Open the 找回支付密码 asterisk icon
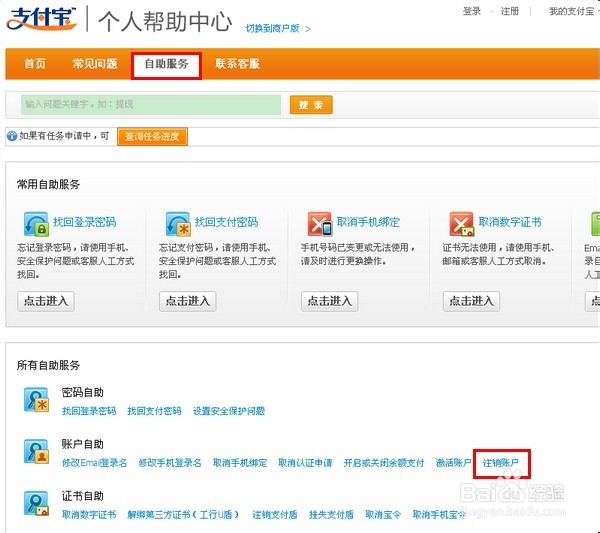 (178, 224)
